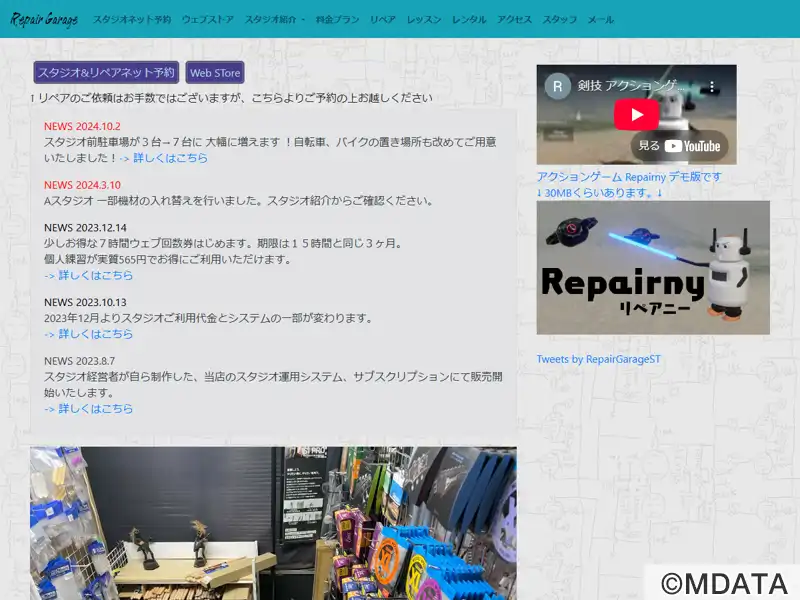Open the アクションゲーム Repairny デモ版 download link
The height and width of the screenshot is (600, 800).
click(629, 185)
